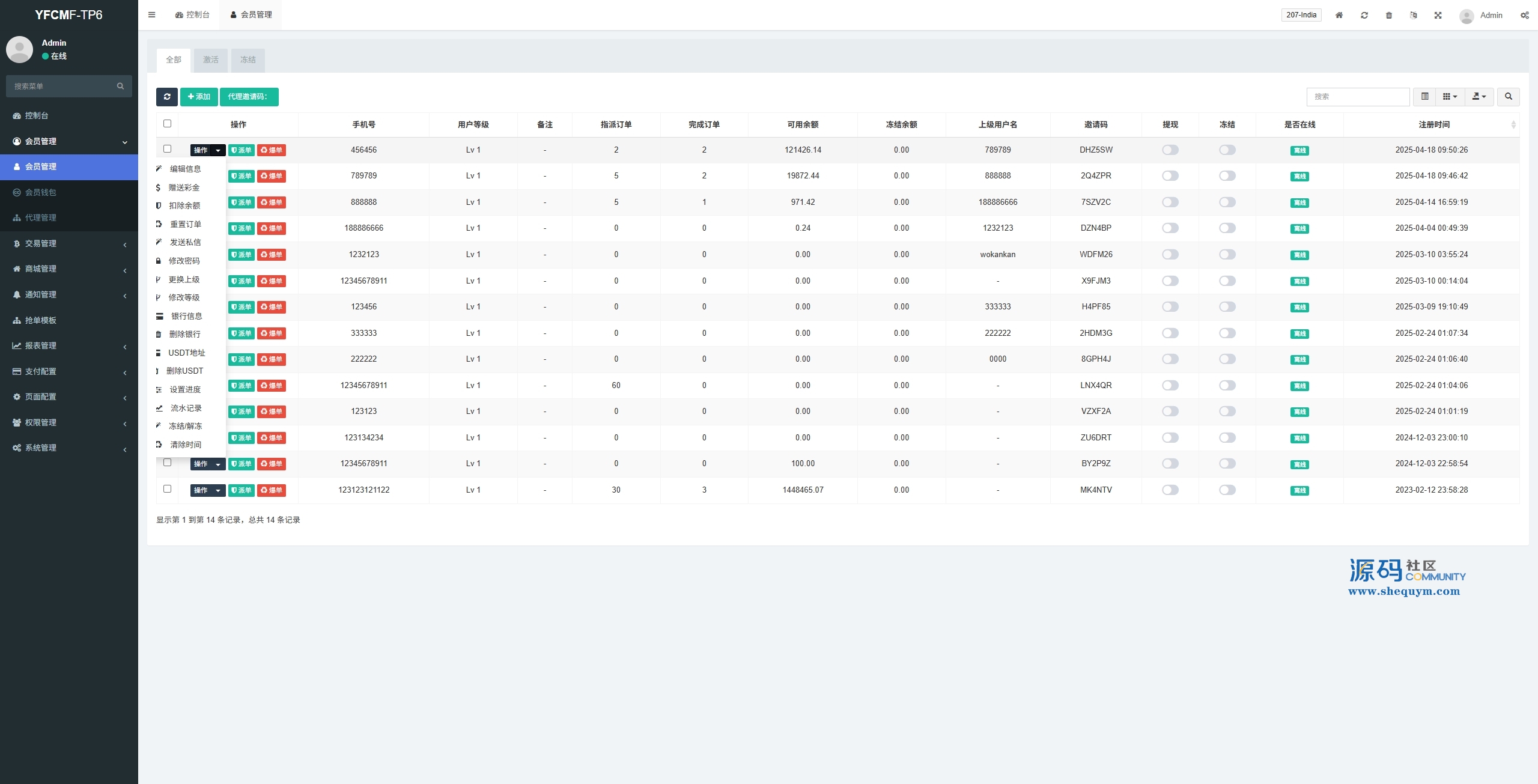This screenshot has width=1538, height=784.
Task: Select 赠送彩金 from the dropdown menu
Action: coord(184,187)
